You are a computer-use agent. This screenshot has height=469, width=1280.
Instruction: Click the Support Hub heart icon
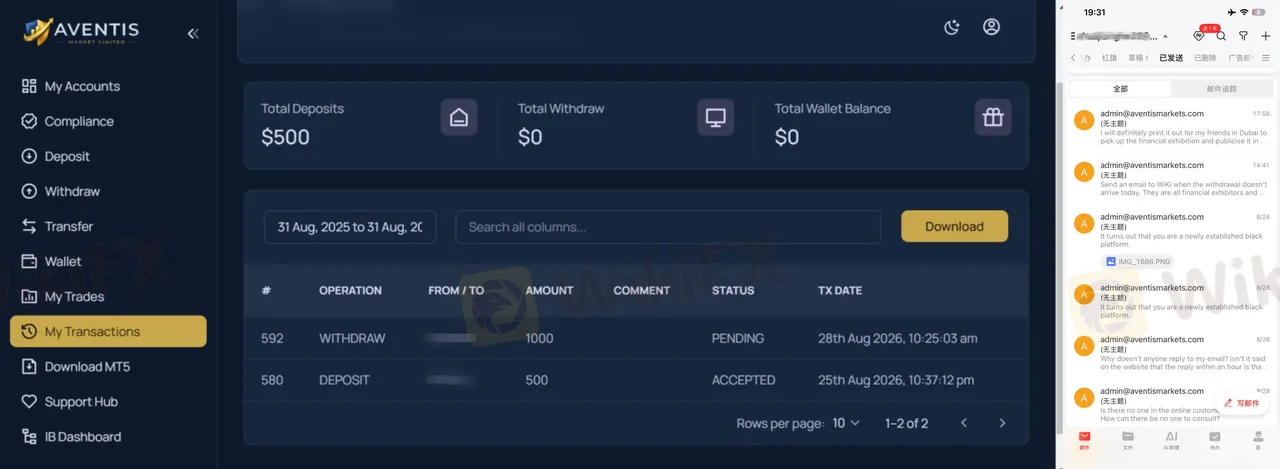tap(29, 401)
